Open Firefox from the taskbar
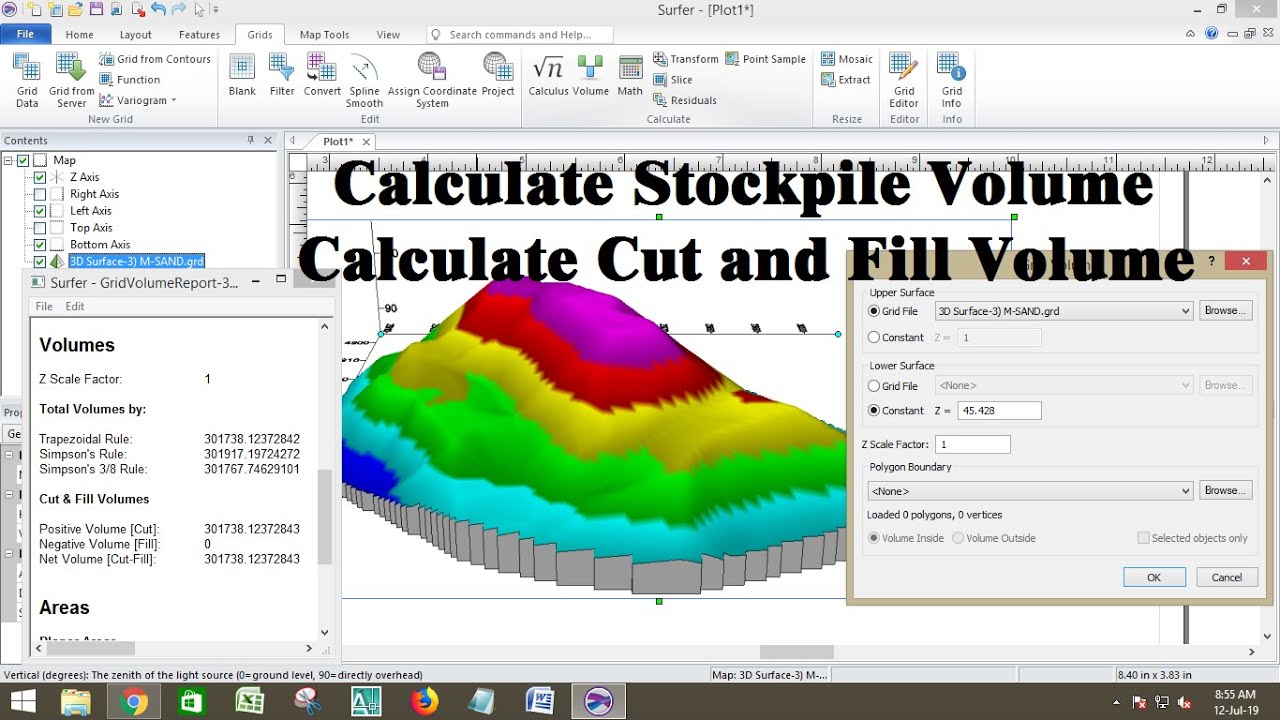Viewport: 1280px width, 720px height. click(424, 702)
